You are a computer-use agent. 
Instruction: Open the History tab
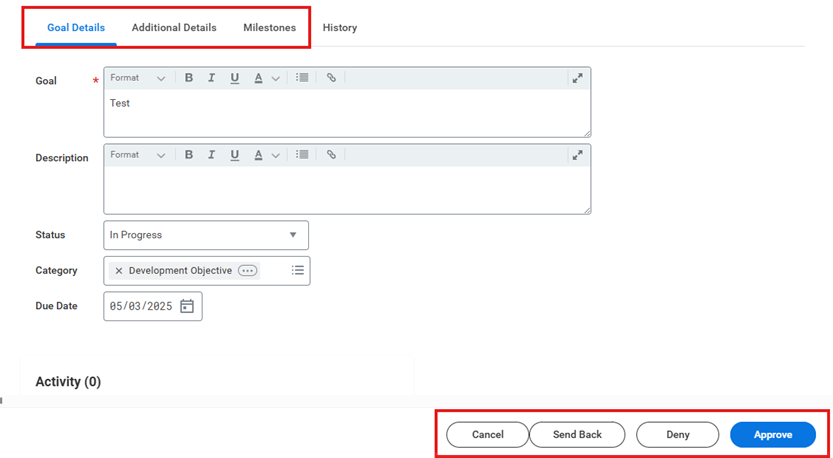click(340, 28)
